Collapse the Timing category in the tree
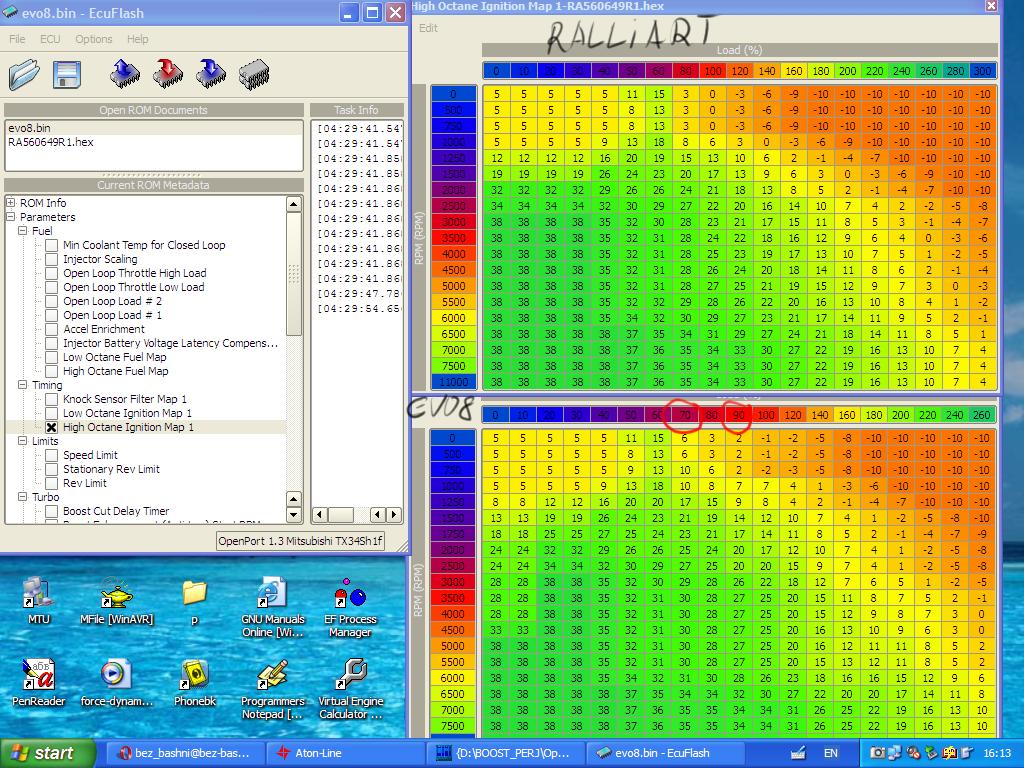Image resolution: width=1024 pixels, height=768 pixels. [23, 385]
